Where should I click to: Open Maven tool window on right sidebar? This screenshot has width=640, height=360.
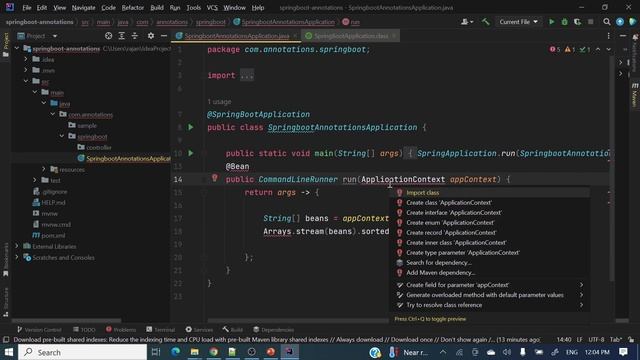point(635,95)
